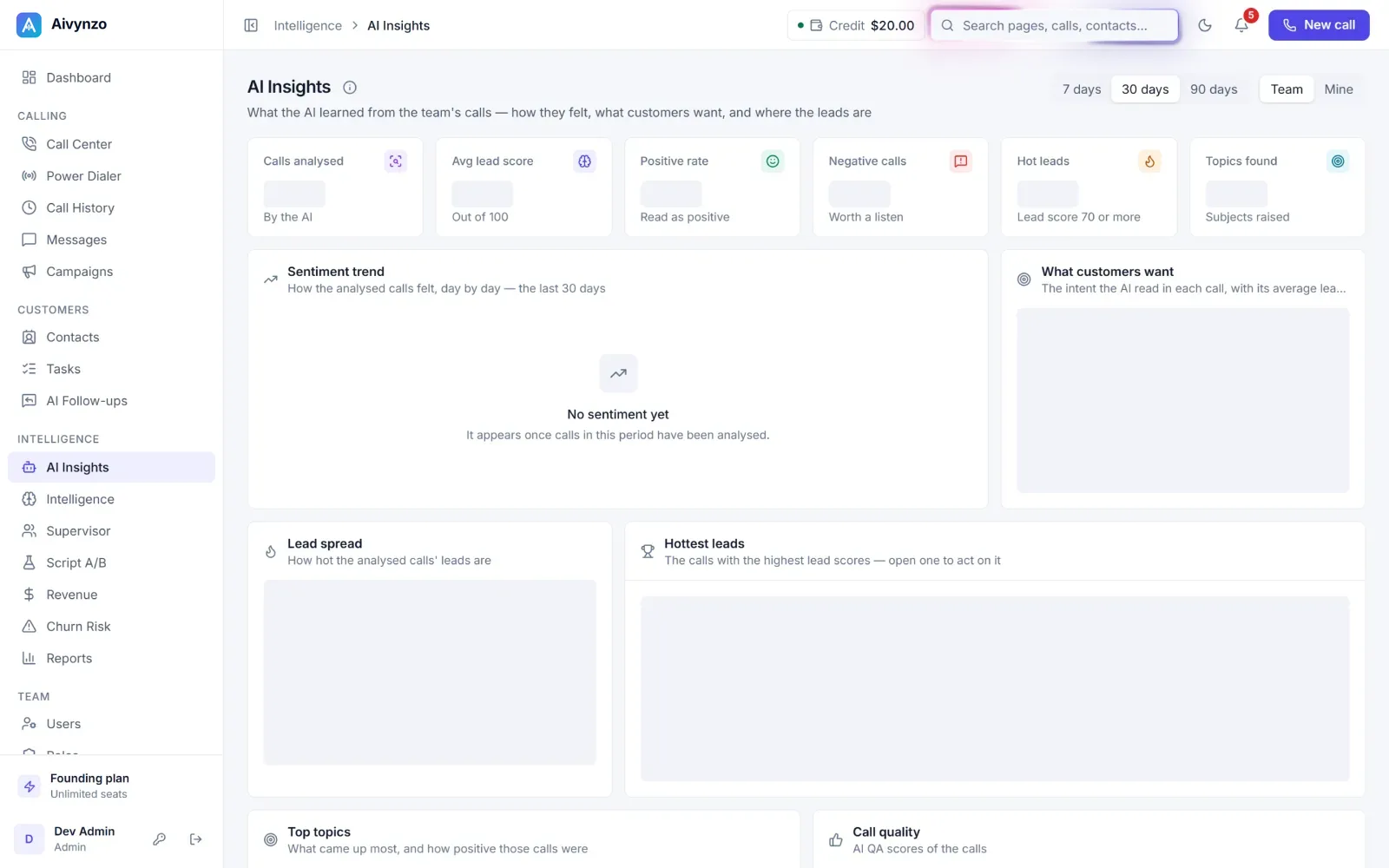This screenshot has width=1389, height=868.
Task: Click the Call quality thumbs-up icon
Action: pyautogui.click(x=836, y=839)
